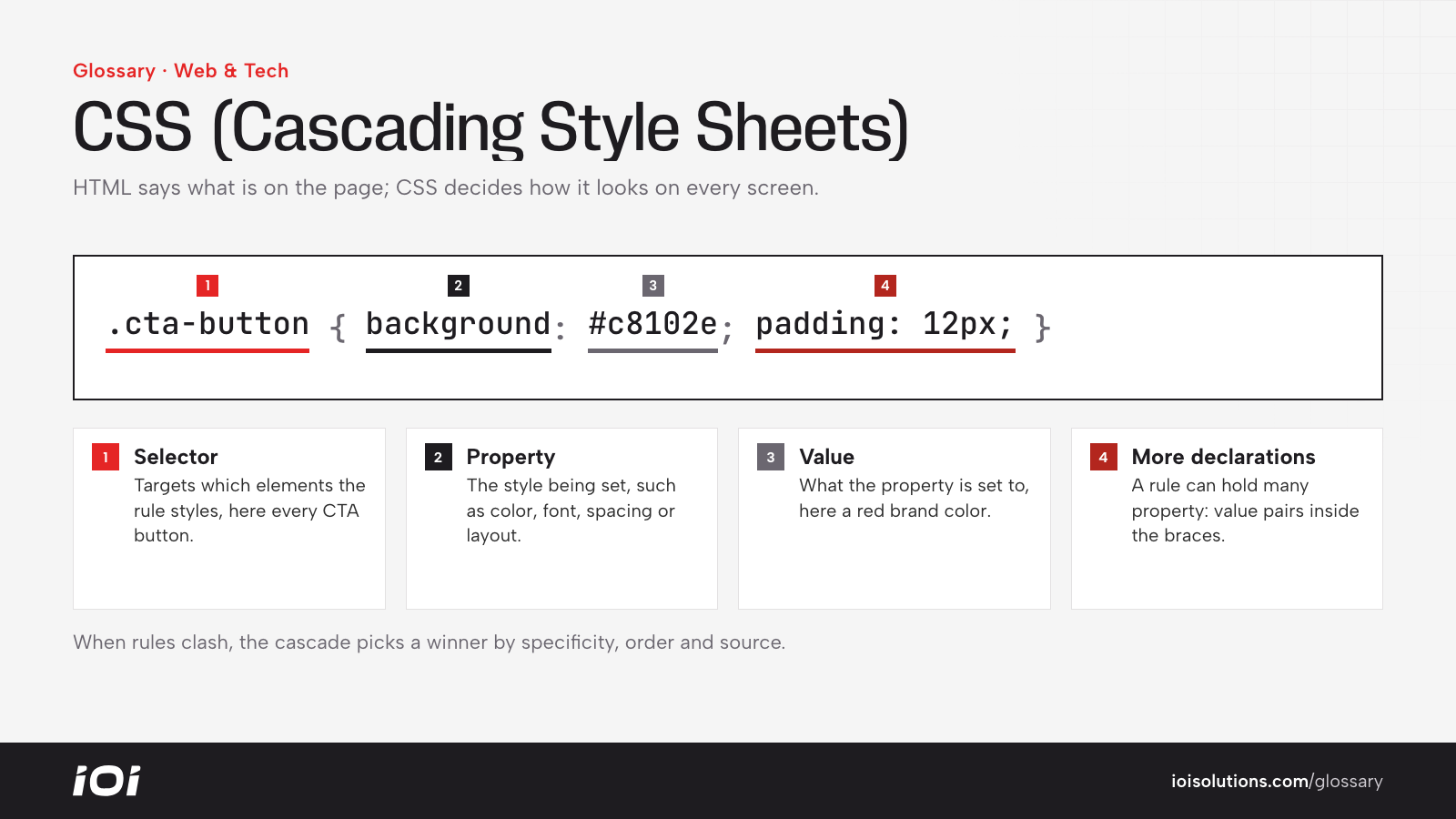The width and height of the screenshot is (1456, 819).
Task: Click the 'Property' card heading
Action: pyautogui.click(x=511, y=457)
